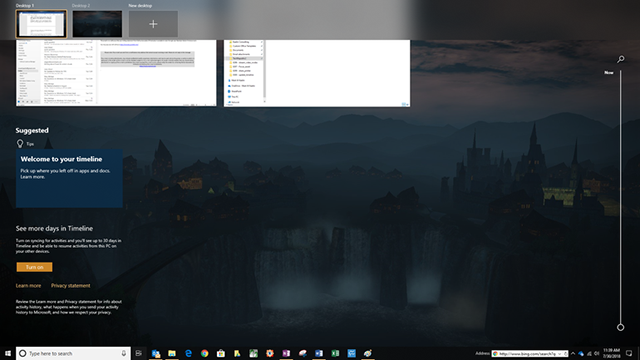Click the taskbar clock and date
The image size is (640, 360).
611,353
